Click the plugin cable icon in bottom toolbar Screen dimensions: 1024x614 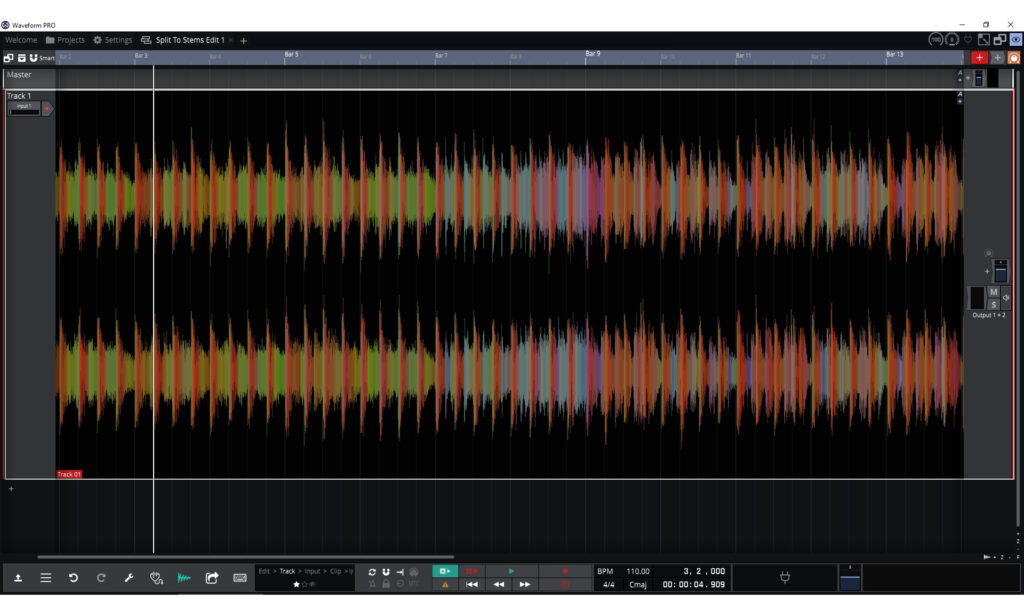point(156,578)
